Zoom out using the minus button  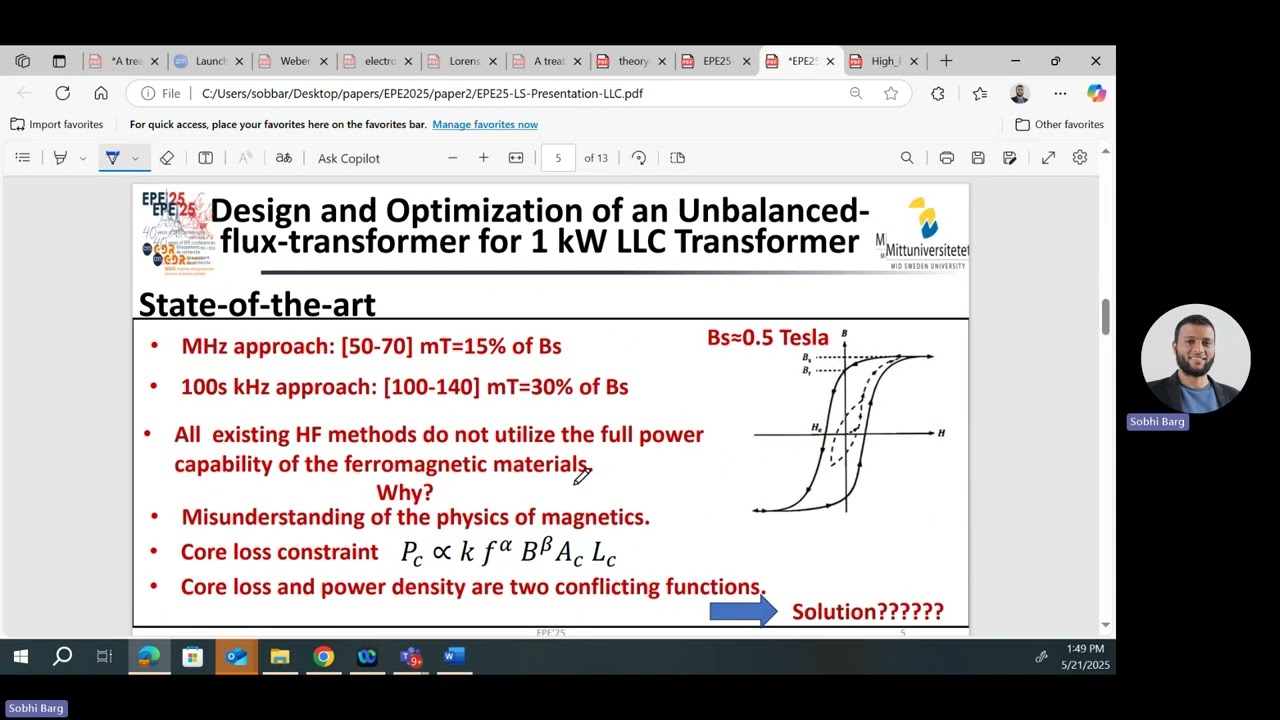coord(452,158)
